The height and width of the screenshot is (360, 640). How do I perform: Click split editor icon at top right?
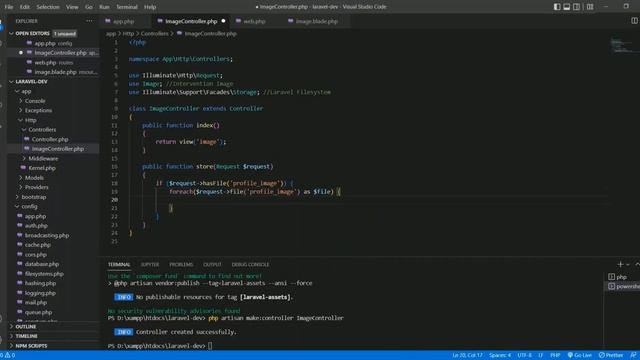click(634, 20)
